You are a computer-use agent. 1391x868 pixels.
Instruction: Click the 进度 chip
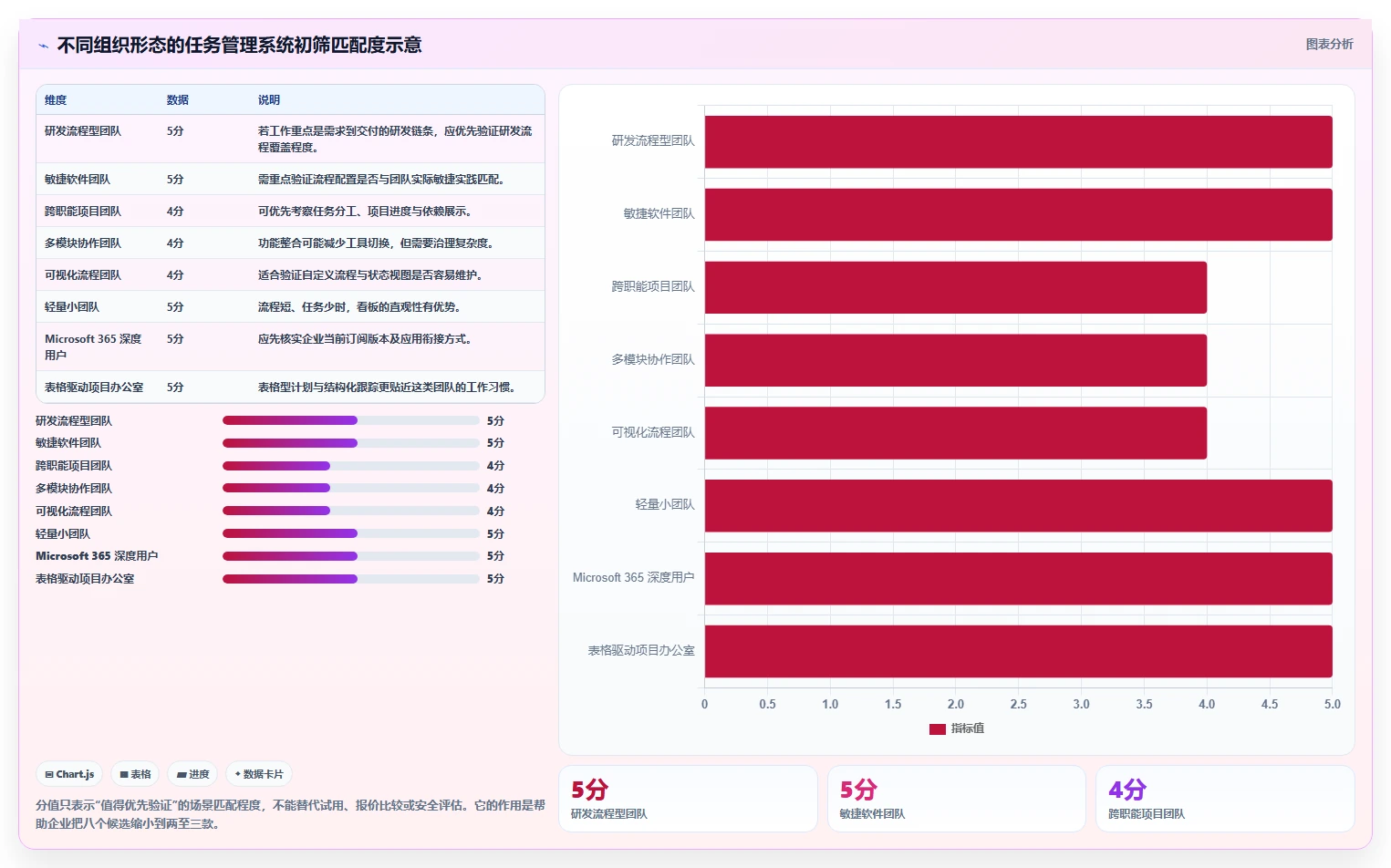click(192, 774)
